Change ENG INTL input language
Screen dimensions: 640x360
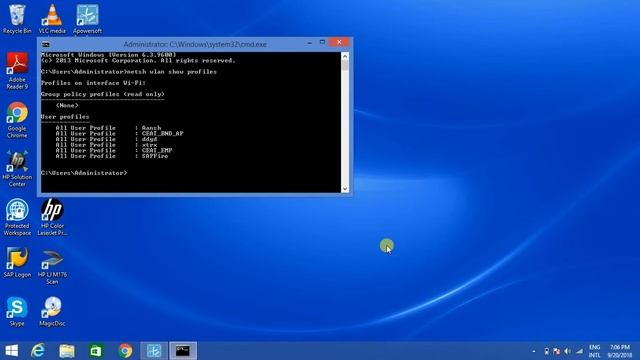595,351
